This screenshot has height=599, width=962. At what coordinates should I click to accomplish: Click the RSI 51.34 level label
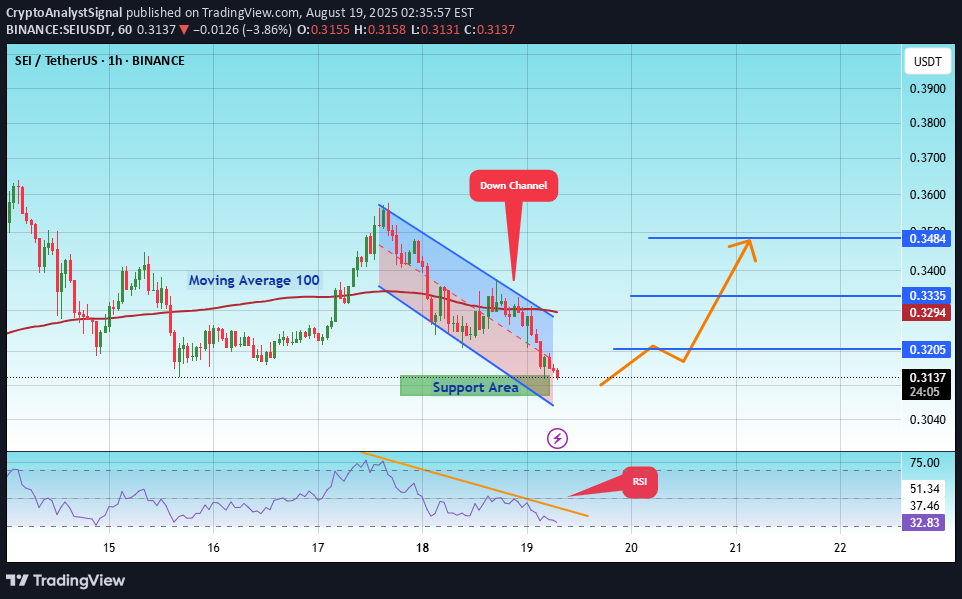point(925,489)
